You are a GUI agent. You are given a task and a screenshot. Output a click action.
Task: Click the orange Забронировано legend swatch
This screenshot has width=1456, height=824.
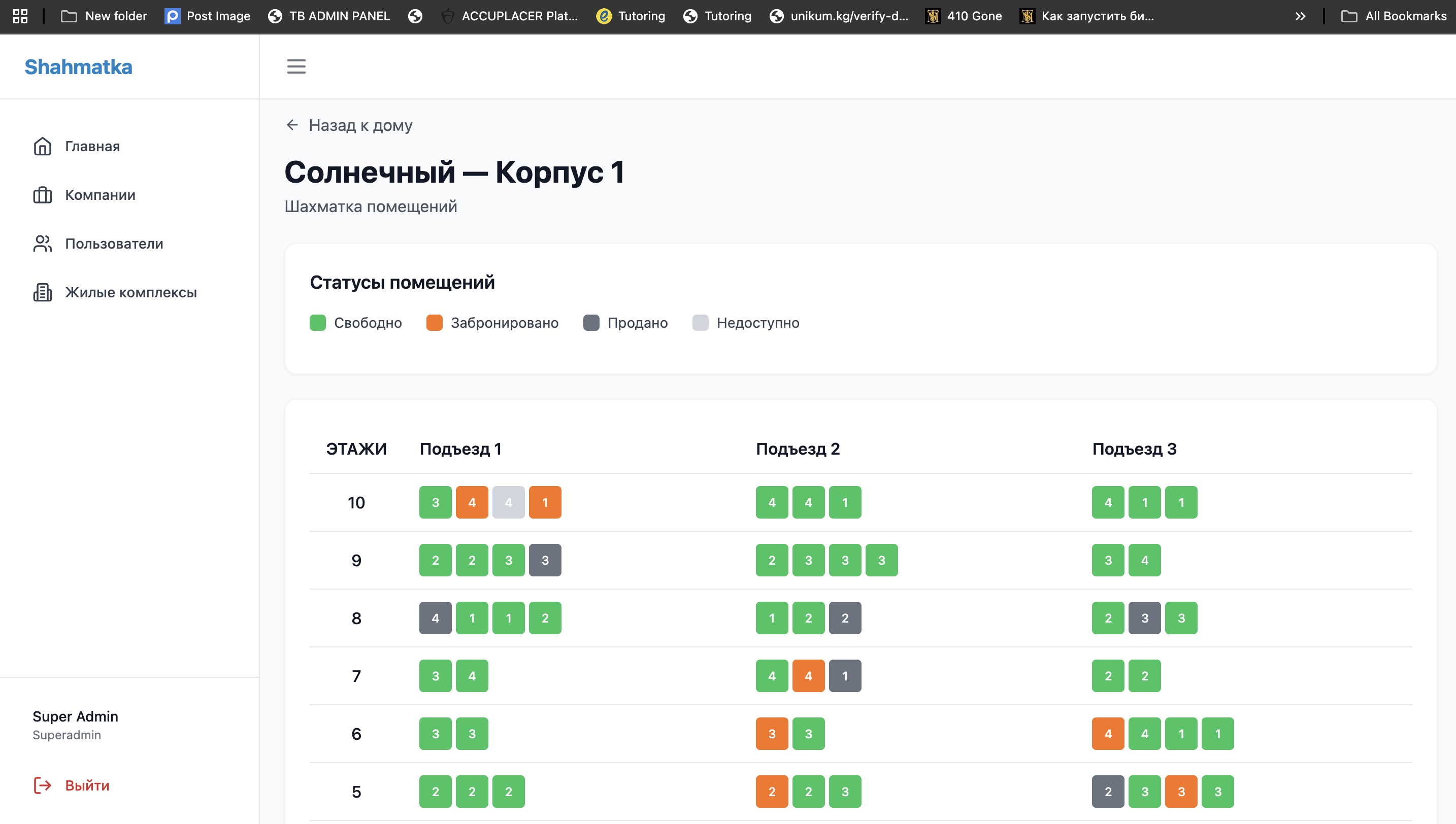click(434, 323)
